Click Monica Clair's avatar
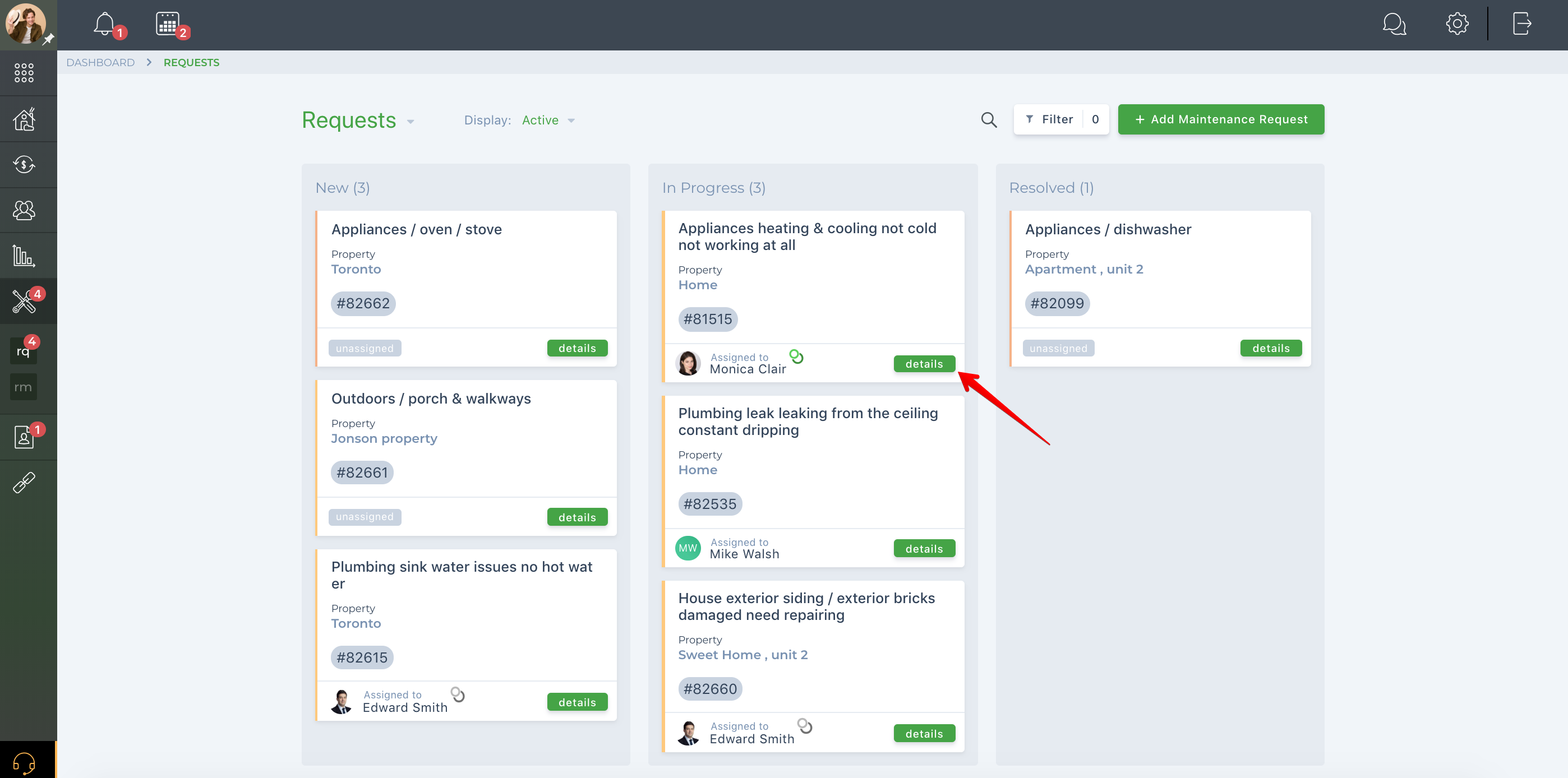 pyautogui.click(x=688, y=363)
